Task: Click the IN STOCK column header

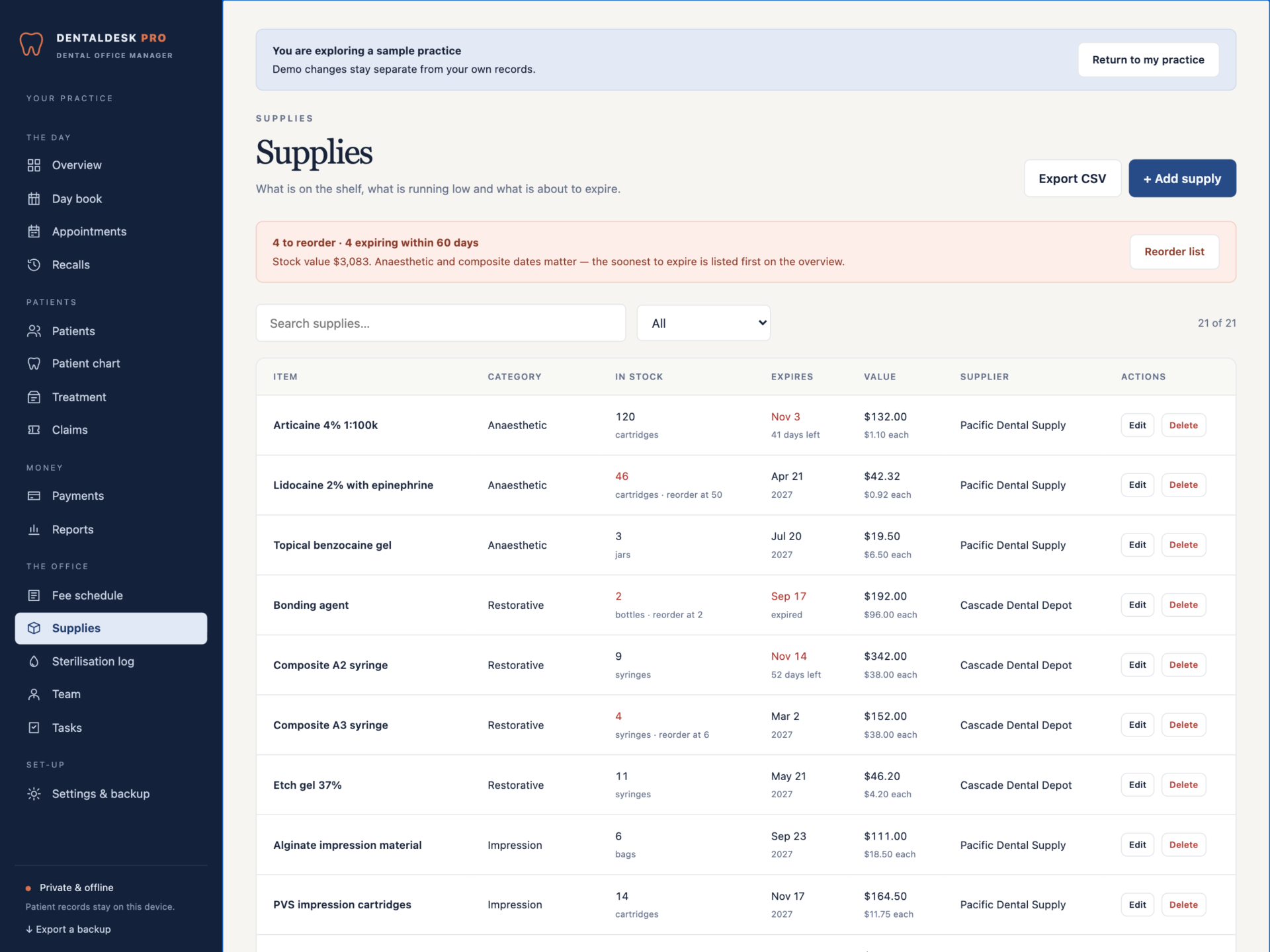Action: 639,377
